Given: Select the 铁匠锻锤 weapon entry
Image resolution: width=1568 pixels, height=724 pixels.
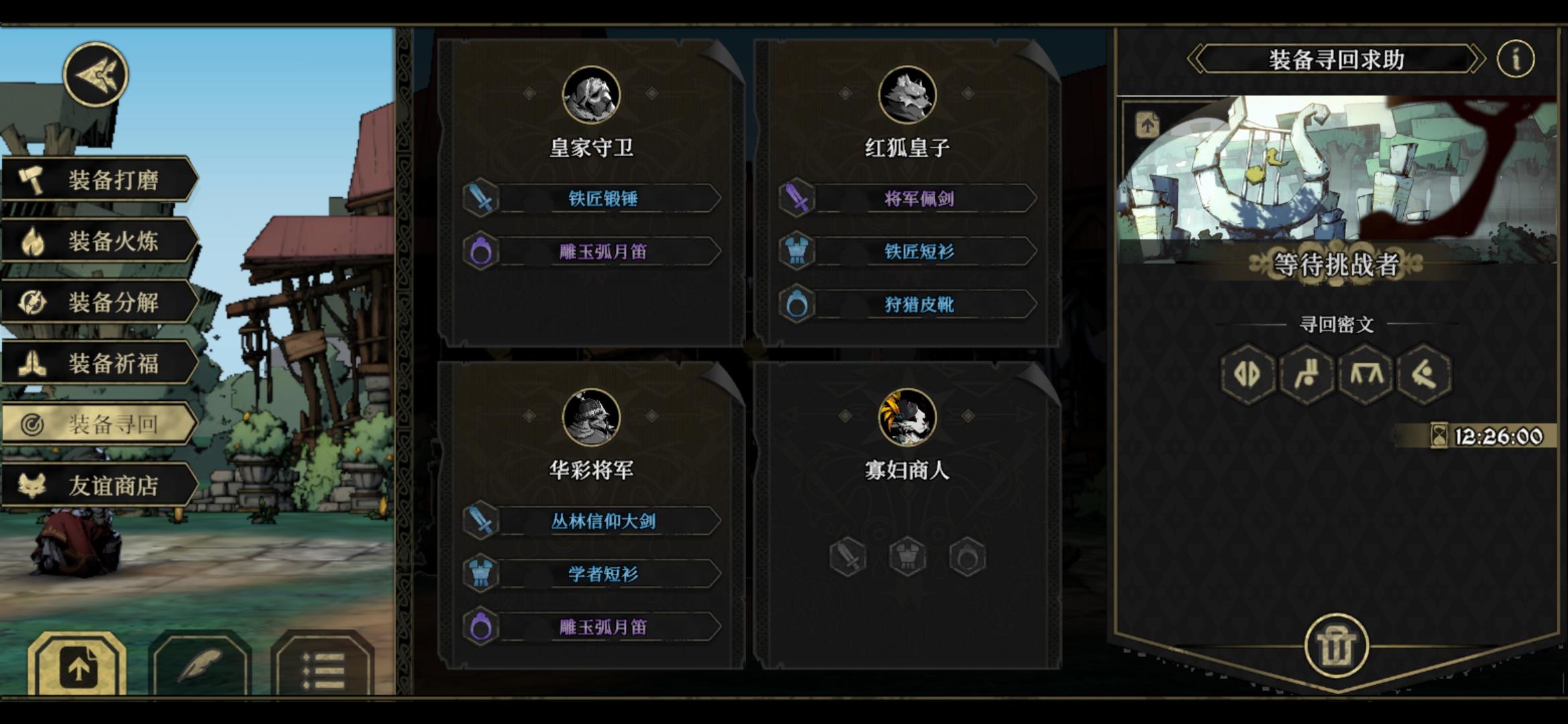Looking at the screenshot, I should pyautogui.click(x=592, y=198).
